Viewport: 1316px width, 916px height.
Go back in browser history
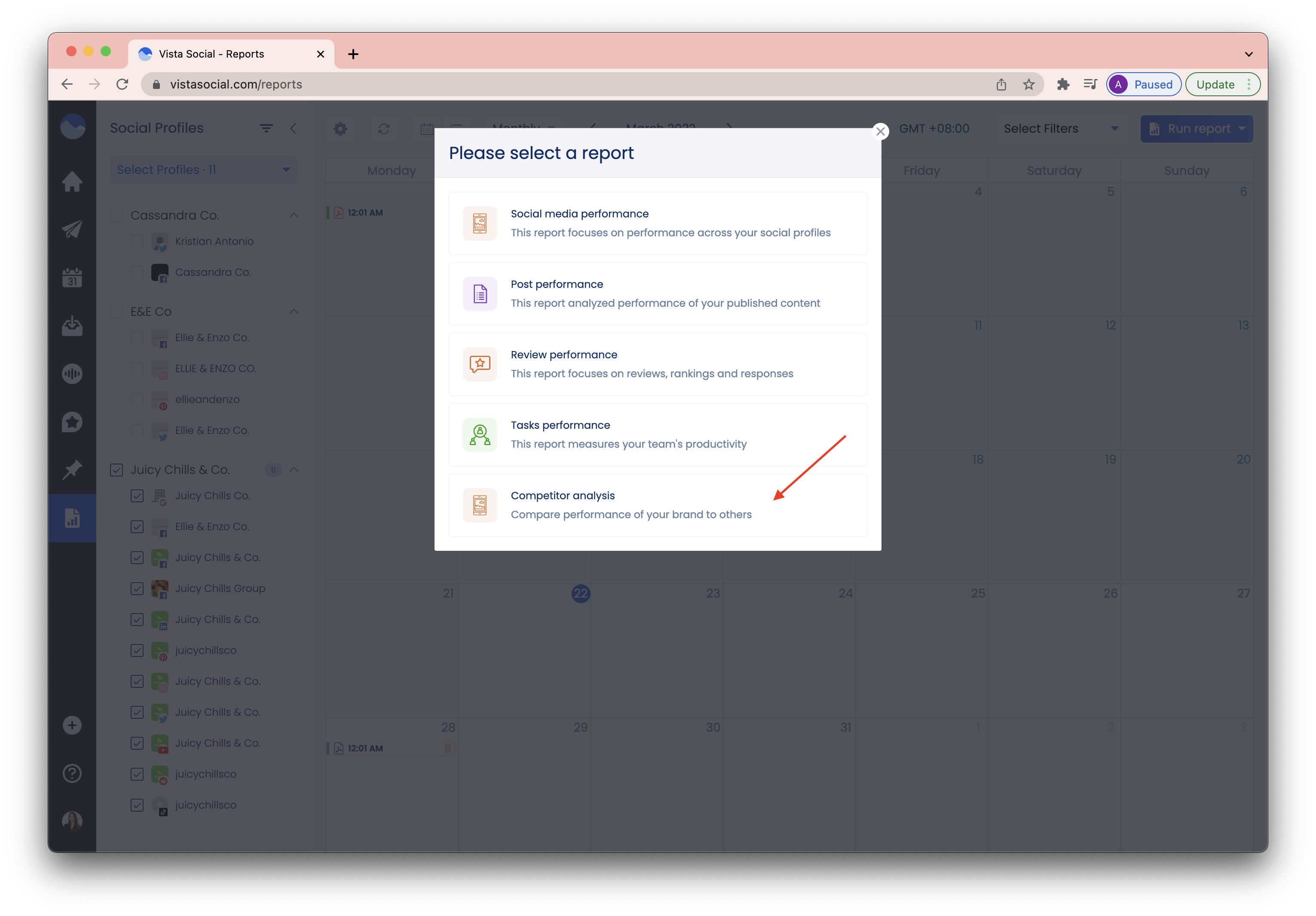pyautogui.click(x=67, y=84)
